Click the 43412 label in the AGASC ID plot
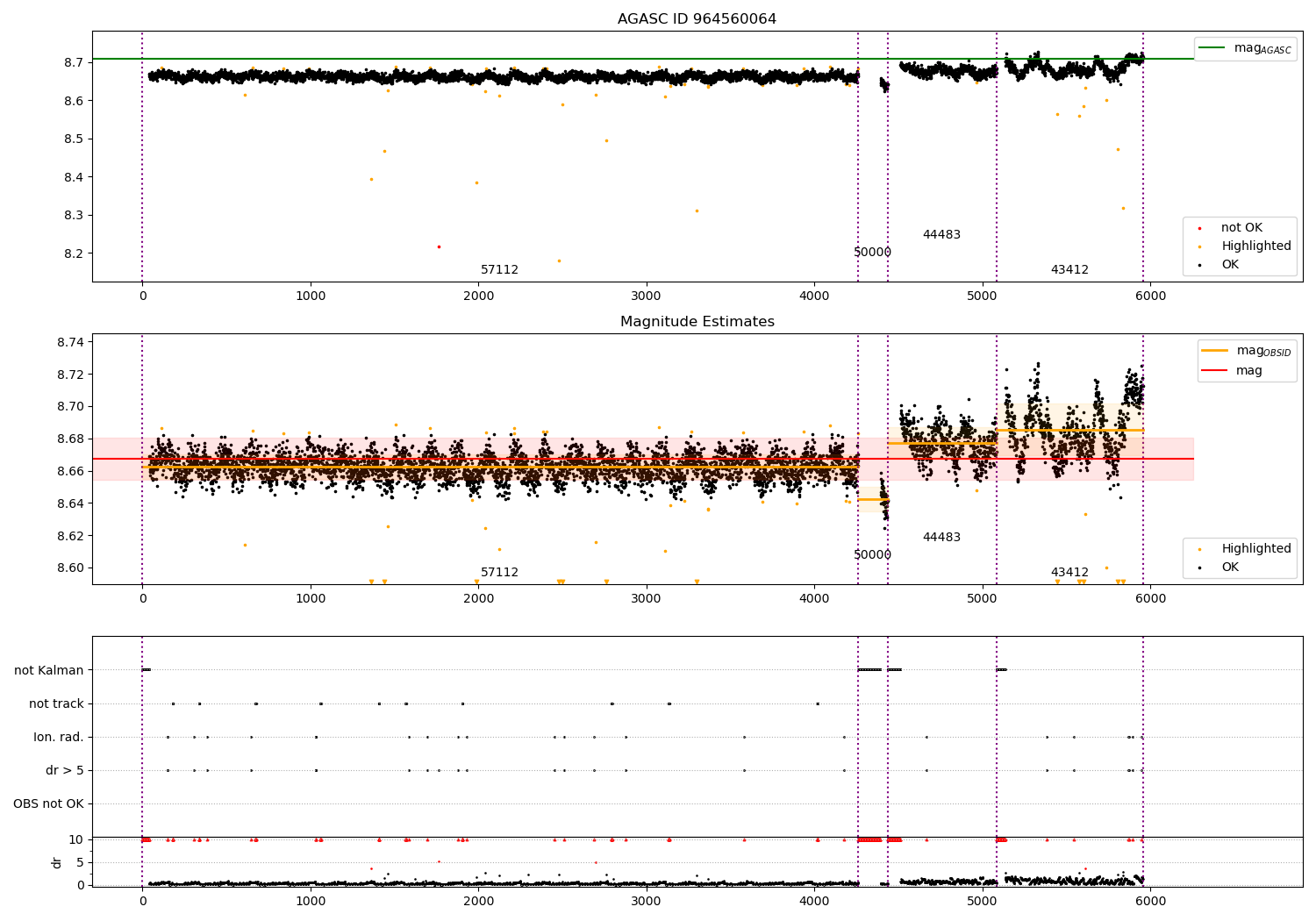This screenshot has height=921, width=1316. (x=1069, y=269)
